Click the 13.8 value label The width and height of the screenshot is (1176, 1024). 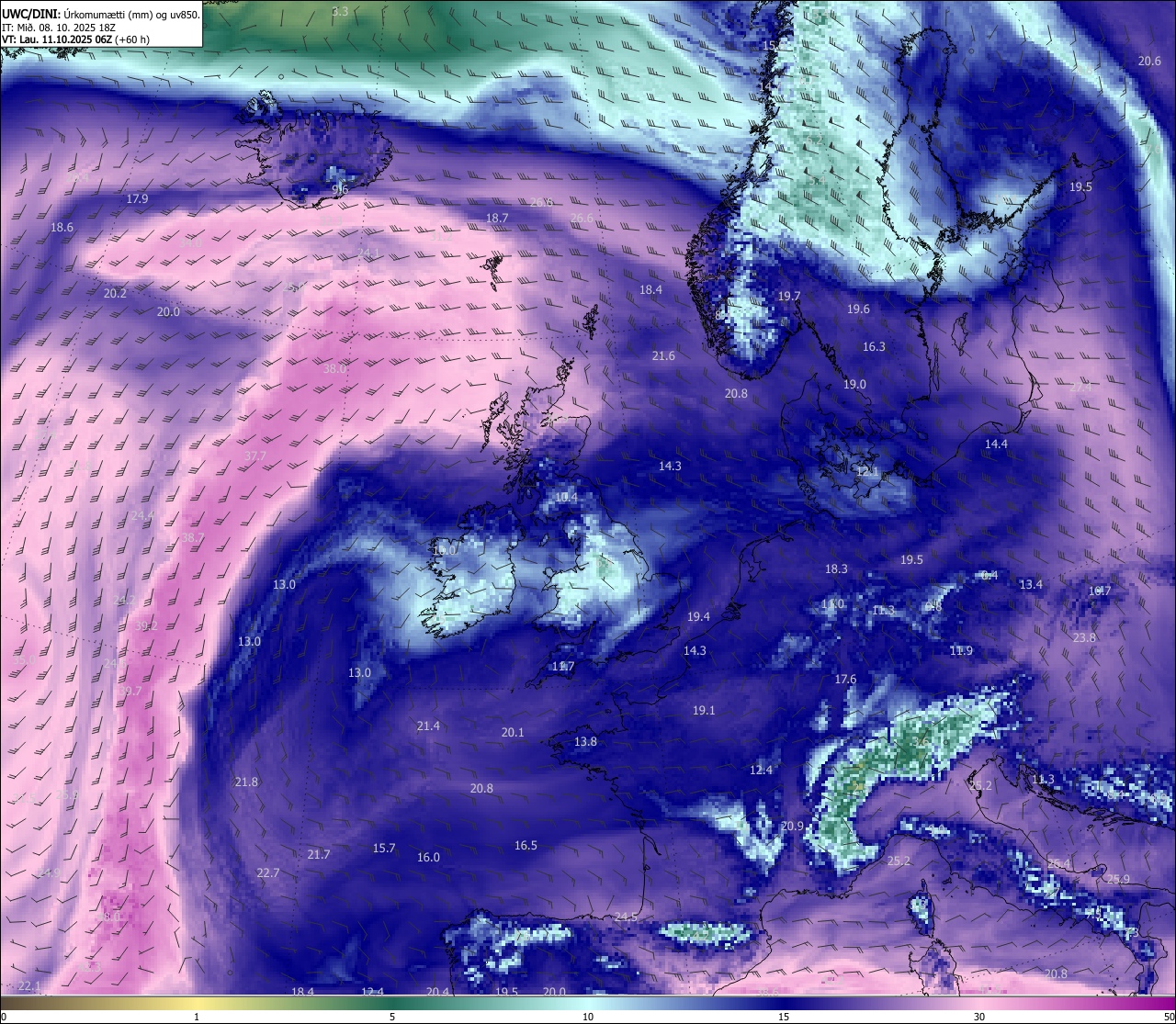tap(585, 741)
